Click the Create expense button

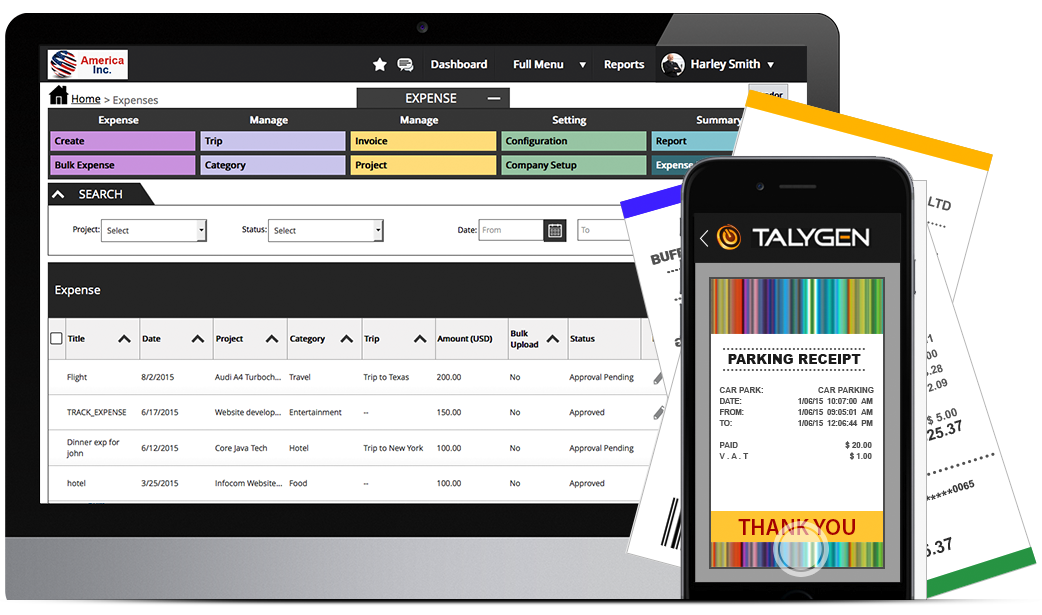[123, 141]
